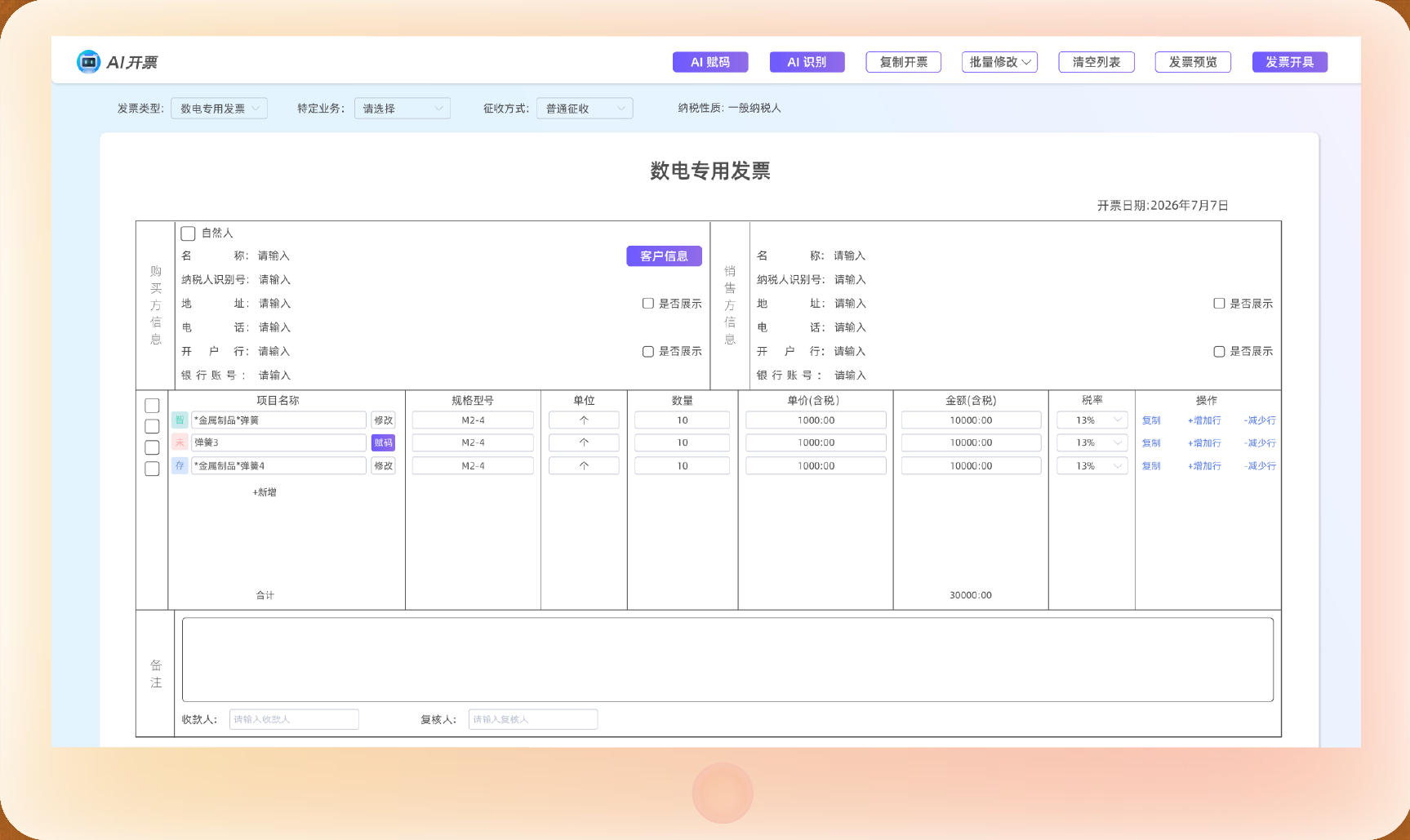Viewport: 1410px width, 840px height.
Task: Open tax rate dropdown in 弹簧4 row
Action: (x=1092, y=466)
